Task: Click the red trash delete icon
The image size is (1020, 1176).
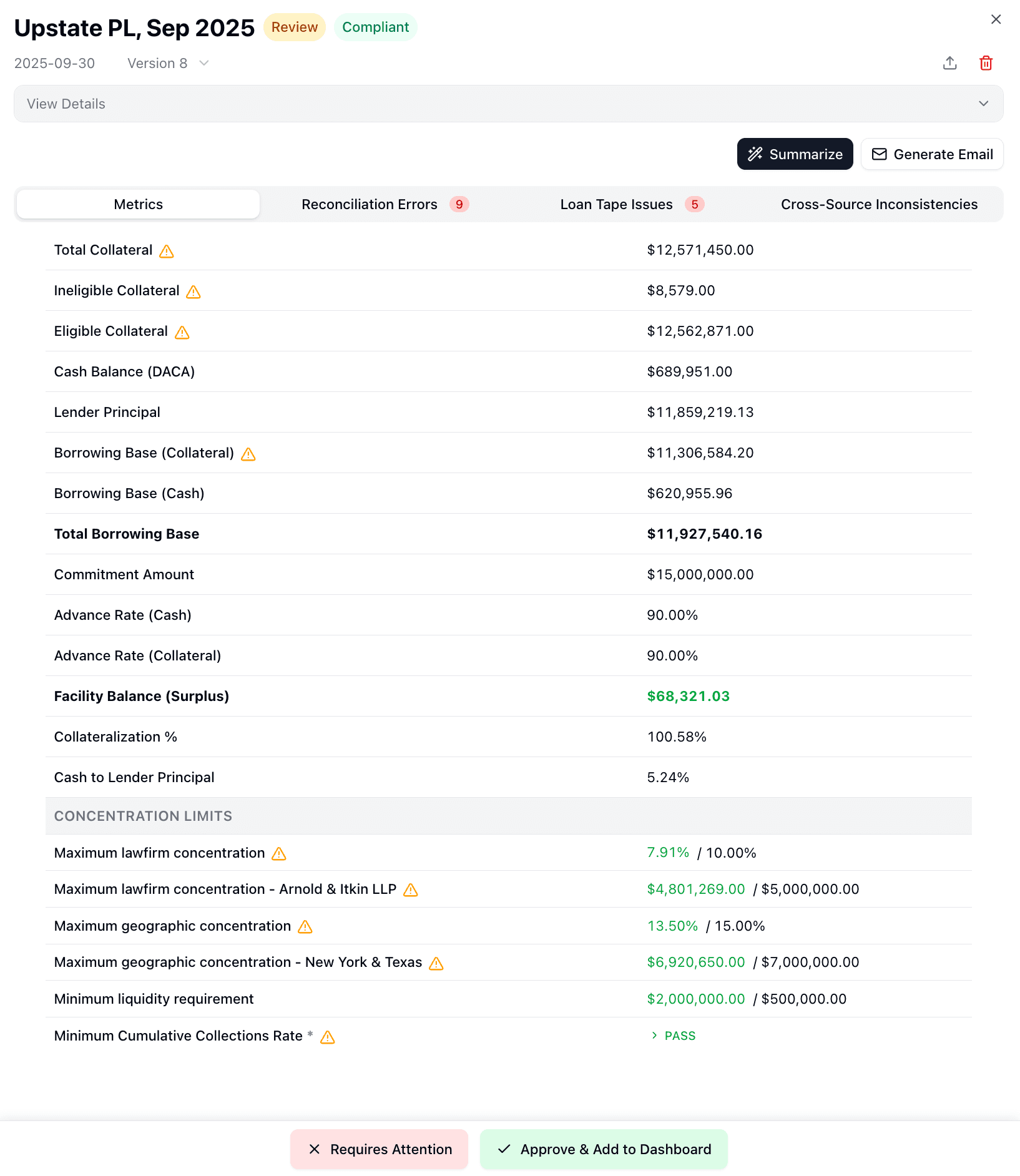Action: pyautogui.click(x=986, y=63)
